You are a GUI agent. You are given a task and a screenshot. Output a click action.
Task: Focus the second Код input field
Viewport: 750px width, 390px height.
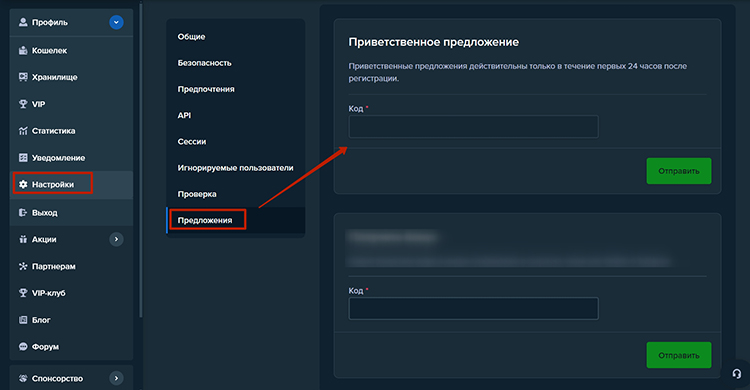point(474,309)
